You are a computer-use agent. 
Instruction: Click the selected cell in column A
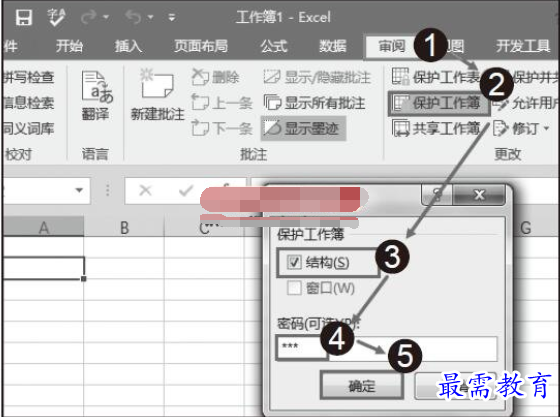point(44,268)
